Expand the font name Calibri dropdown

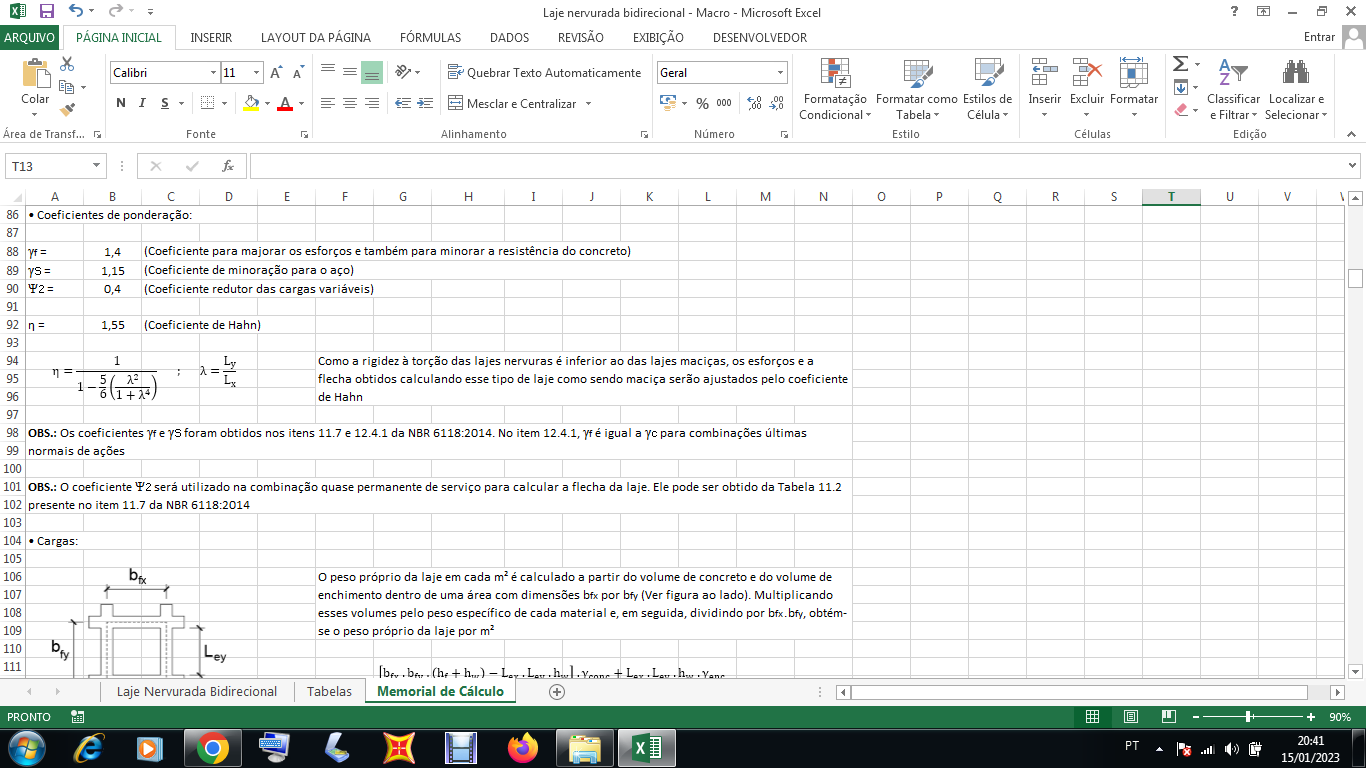pyautogui.click(x=213, y=73)
